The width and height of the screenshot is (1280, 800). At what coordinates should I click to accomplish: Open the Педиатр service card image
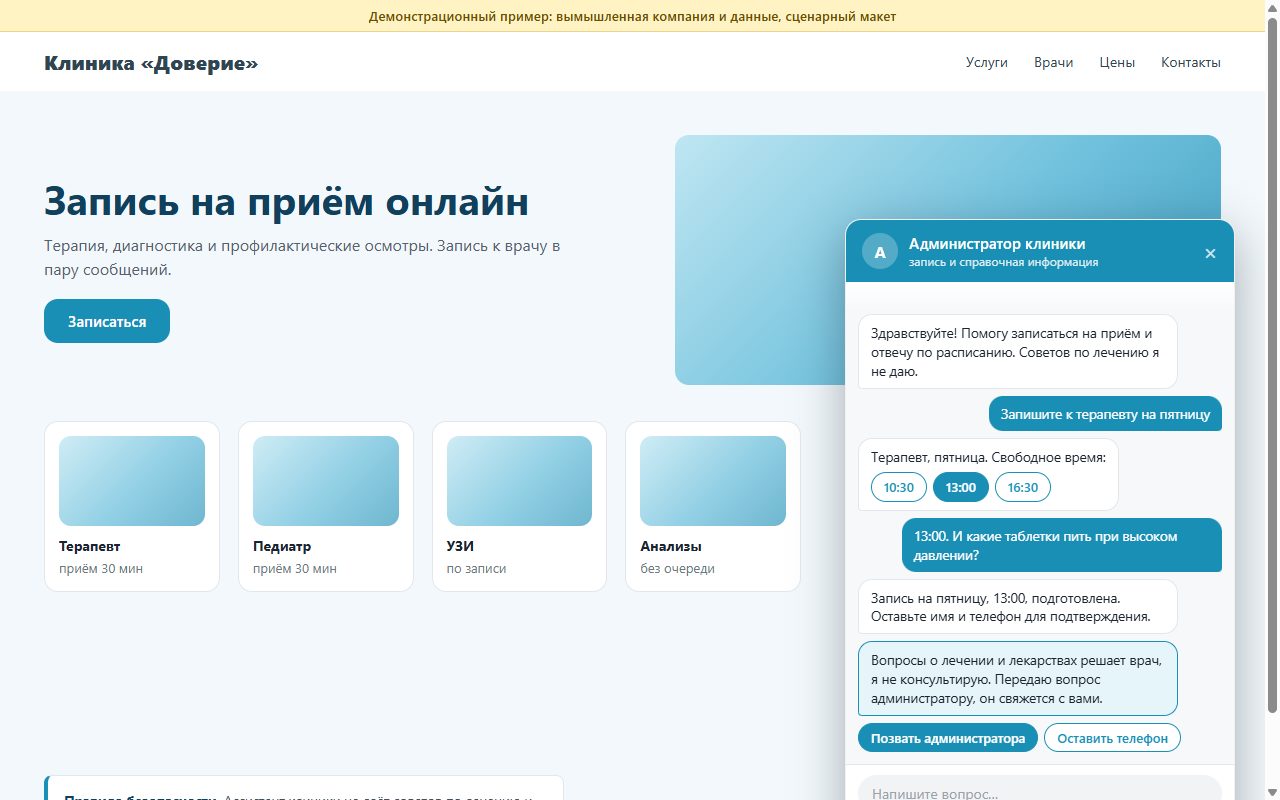click(326, 481)
